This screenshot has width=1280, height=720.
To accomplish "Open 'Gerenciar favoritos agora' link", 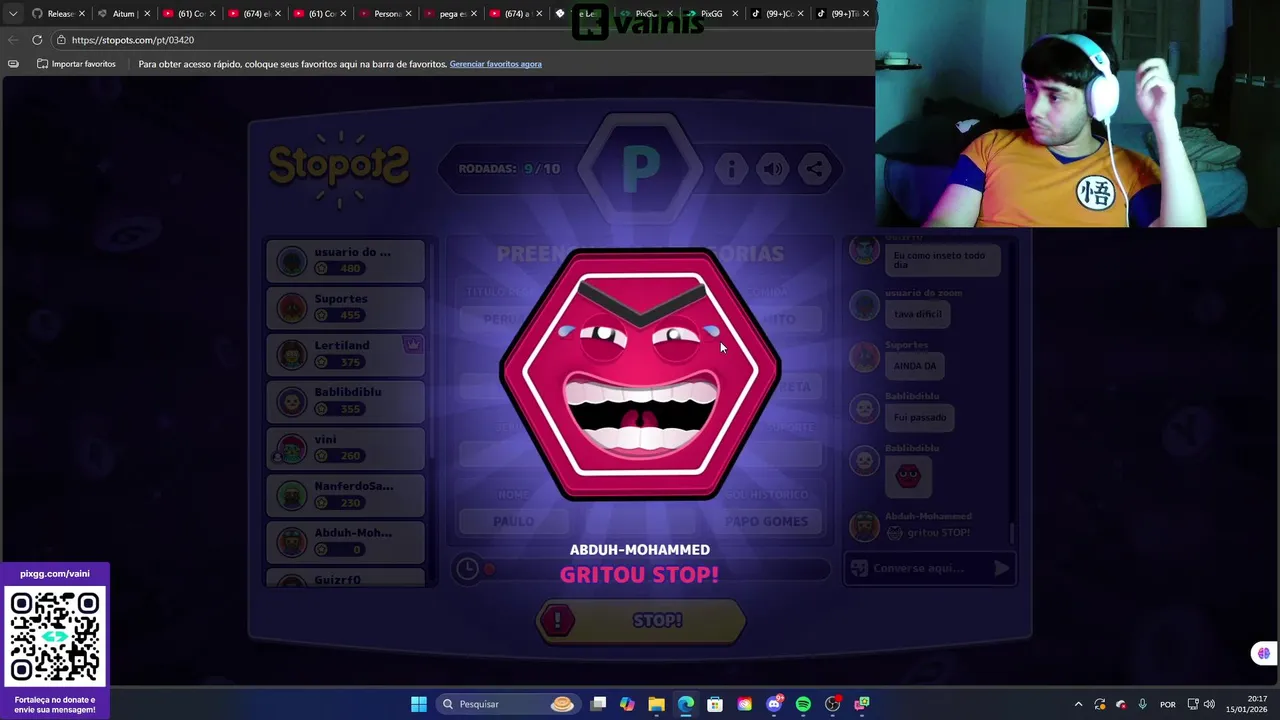I will tap(495, 64).
